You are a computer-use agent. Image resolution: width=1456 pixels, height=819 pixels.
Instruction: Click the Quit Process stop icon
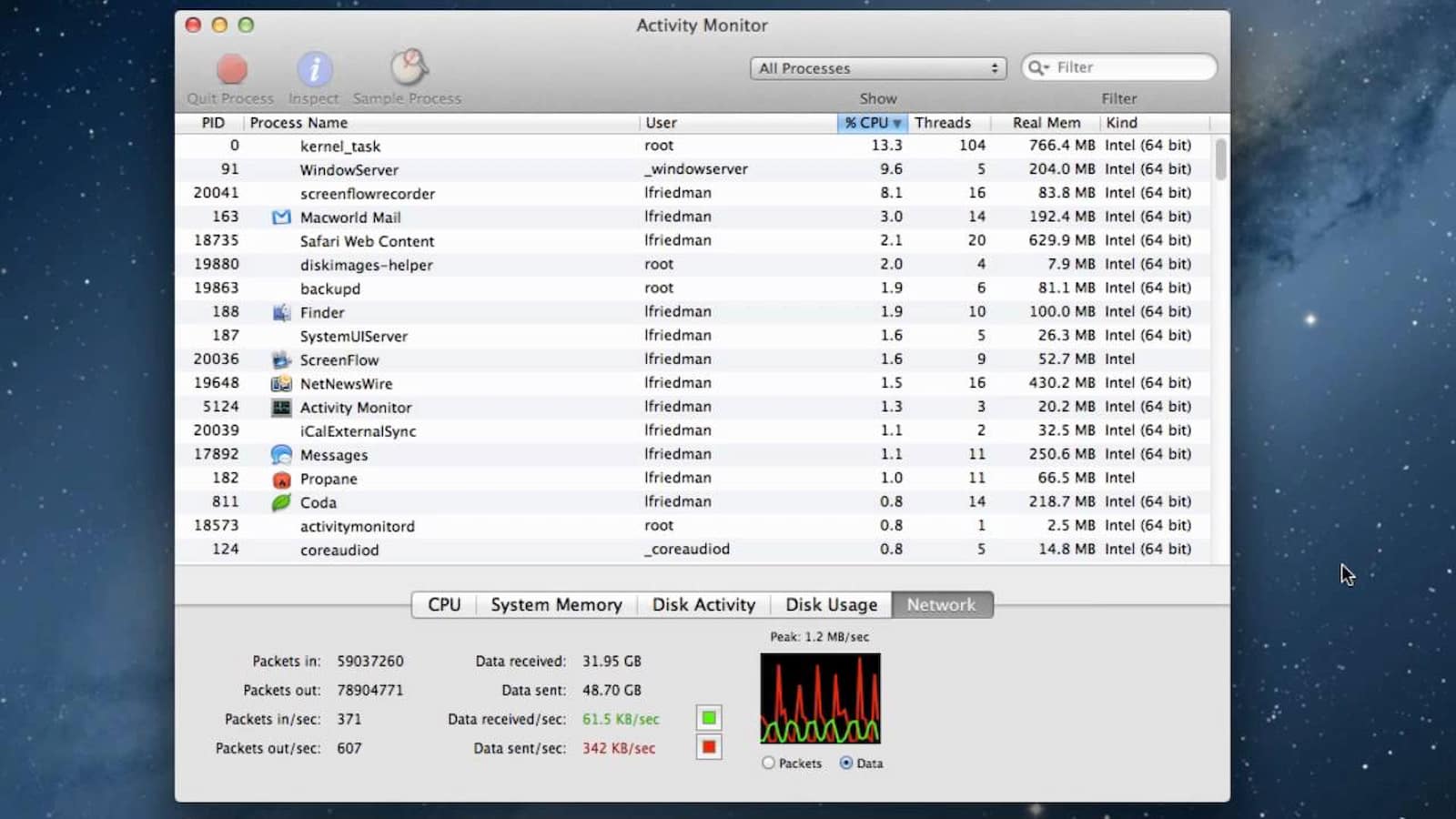pyautogui.click(x=231, y=69)
